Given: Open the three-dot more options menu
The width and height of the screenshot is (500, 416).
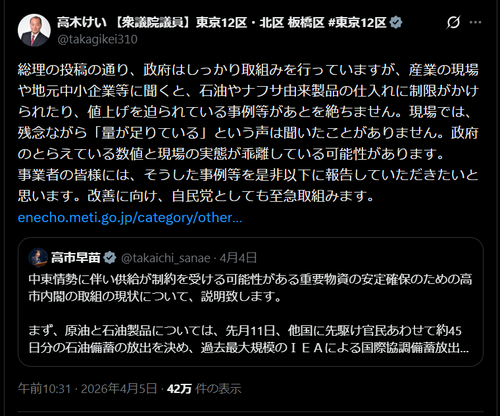Looking at the screenshot, I should pyautogui.click(x=475, y=22).
